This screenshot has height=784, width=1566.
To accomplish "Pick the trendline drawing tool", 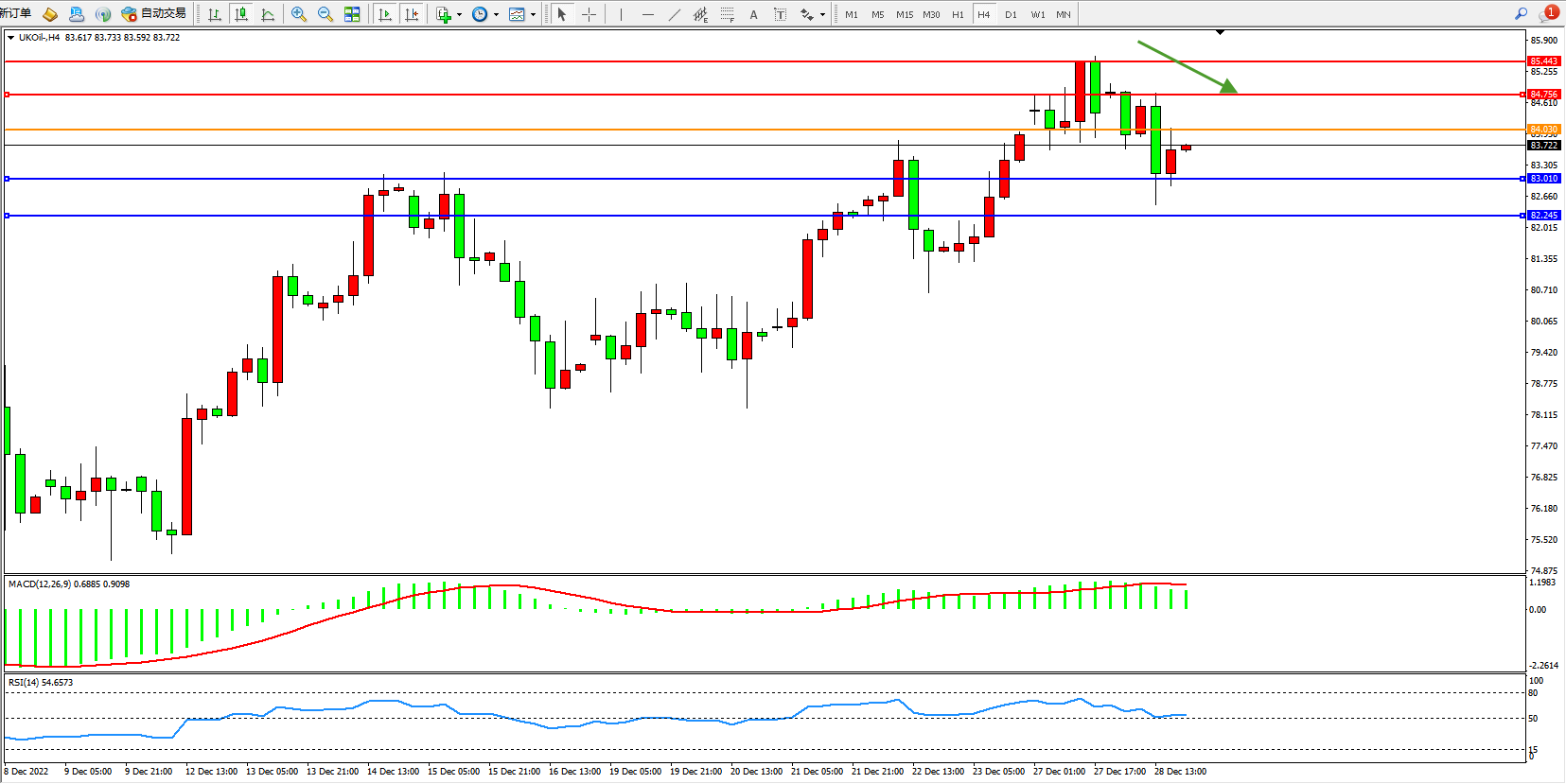I will [x=674, y=14].
